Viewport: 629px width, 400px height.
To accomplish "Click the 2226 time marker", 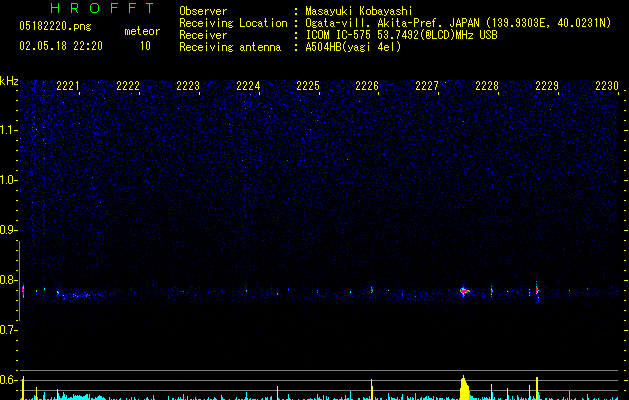I will tap(367, 86).
